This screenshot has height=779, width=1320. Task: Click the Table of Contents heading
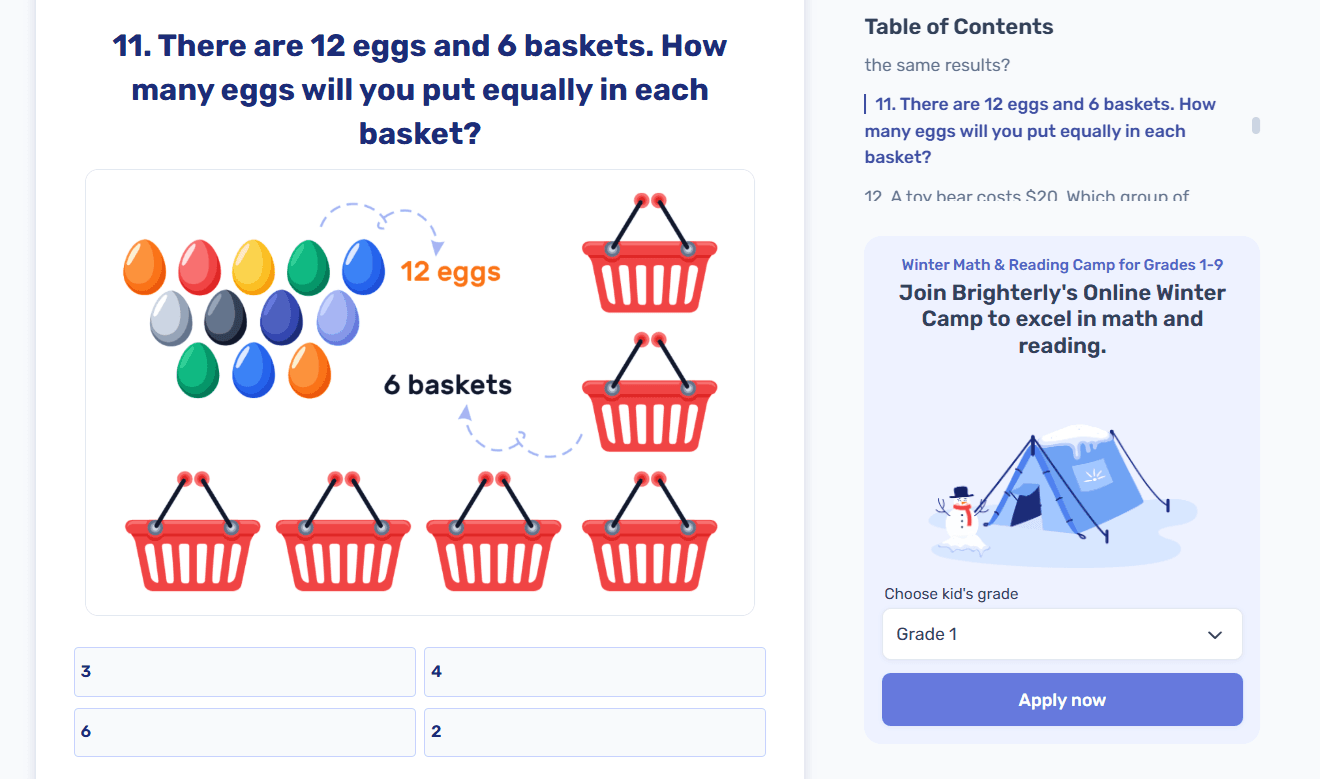point(958,27)
